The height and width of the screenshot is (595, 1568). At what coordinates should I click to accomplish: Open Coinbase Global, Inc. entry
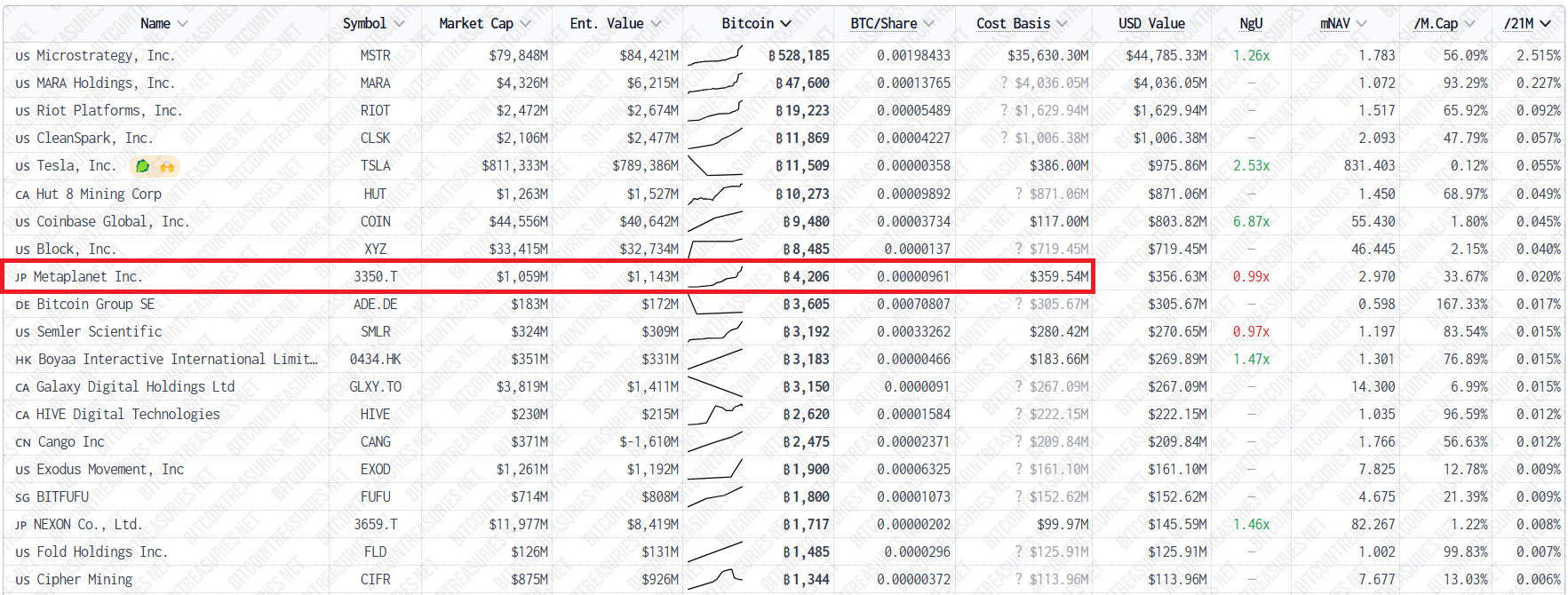(113, 221)
